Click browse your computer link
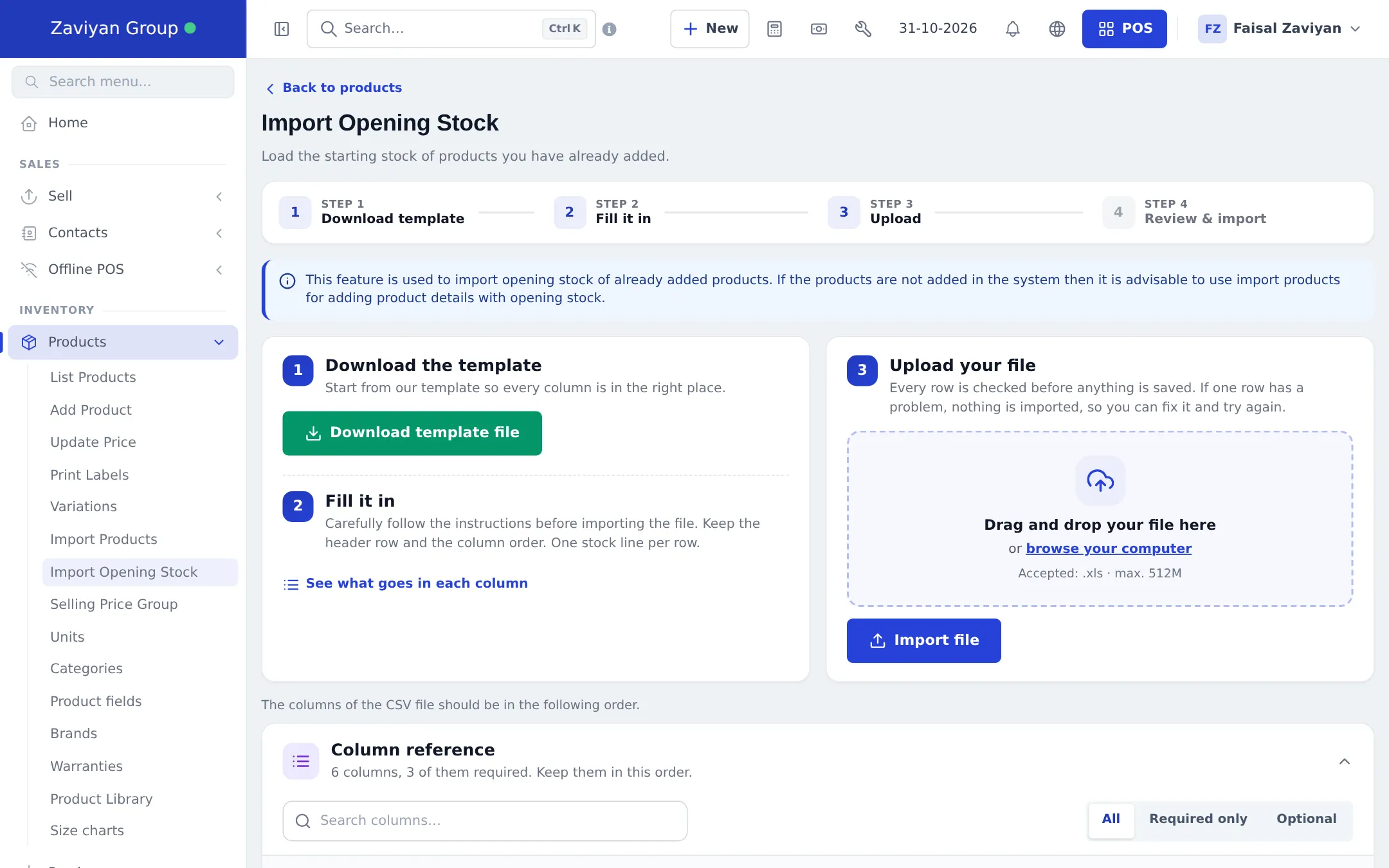The image size is (1389, 868). (x=1109, y=548)
